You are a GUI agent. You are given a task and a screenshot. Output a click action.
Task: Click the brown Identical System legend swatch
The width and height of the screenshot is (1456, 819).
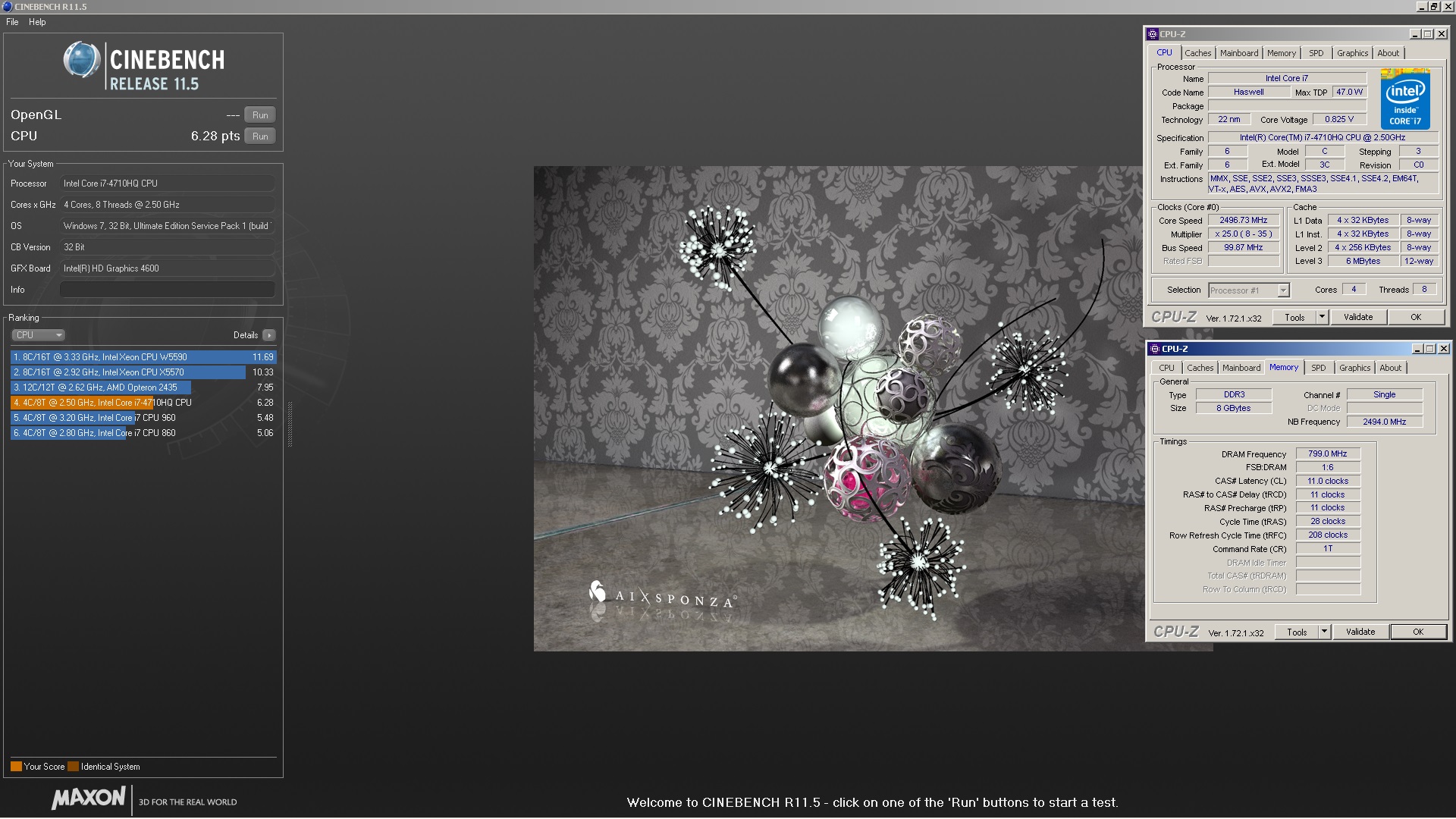(x=73, y=767)
